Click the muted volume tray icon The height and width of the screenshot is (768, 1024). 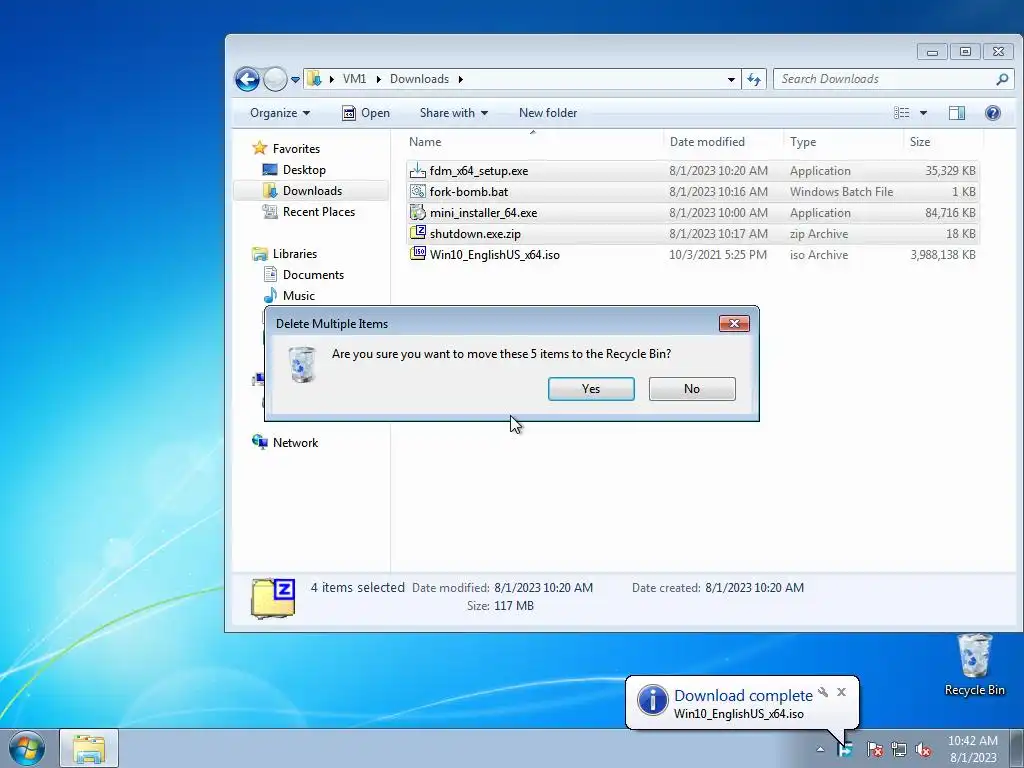(x=923, y=749)
